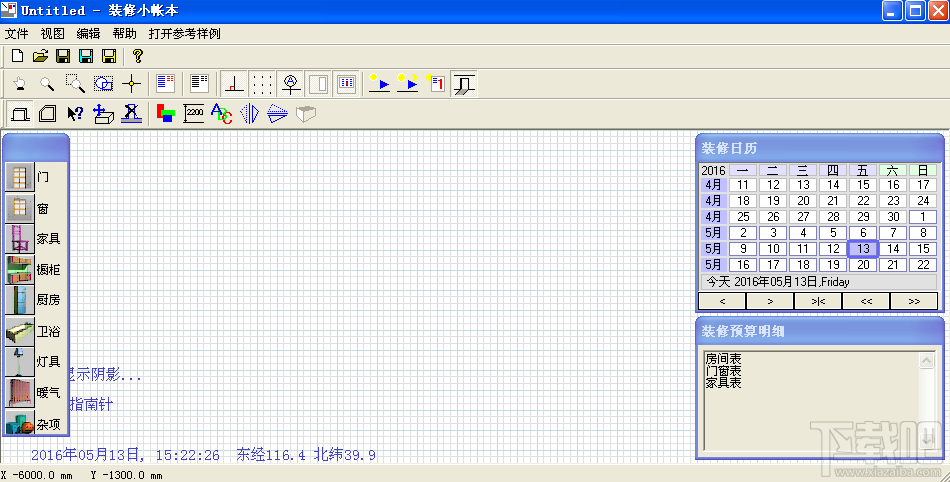Select the 2200 dimension tool icon

click(193, 113)
